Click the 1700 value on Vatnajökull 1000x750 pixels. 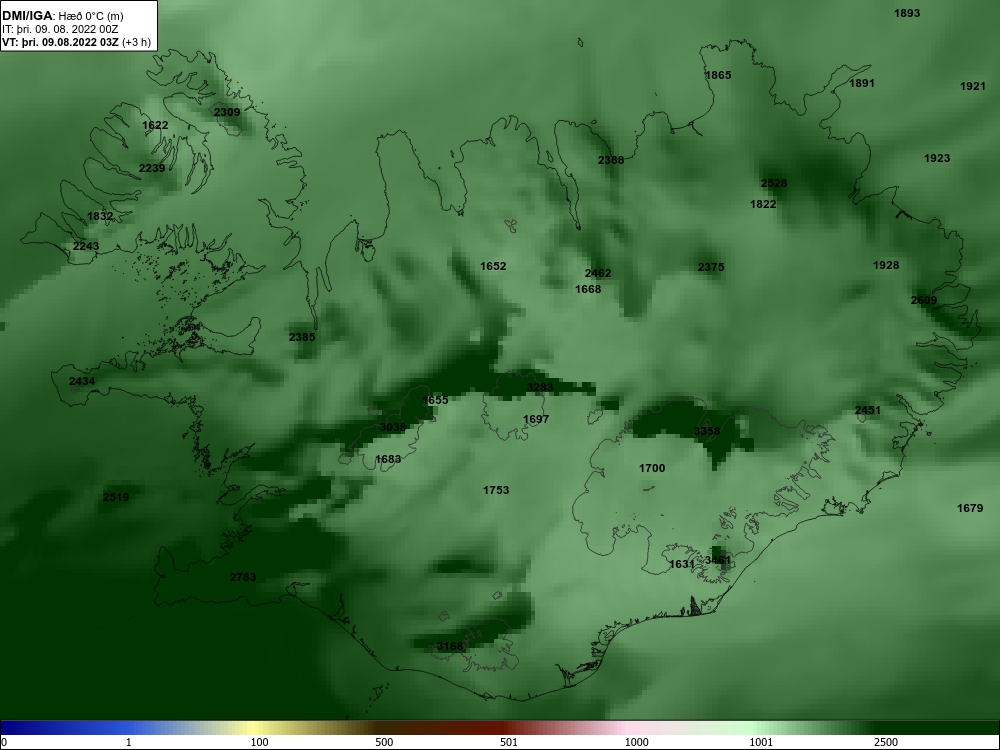[x=652, y=468]
